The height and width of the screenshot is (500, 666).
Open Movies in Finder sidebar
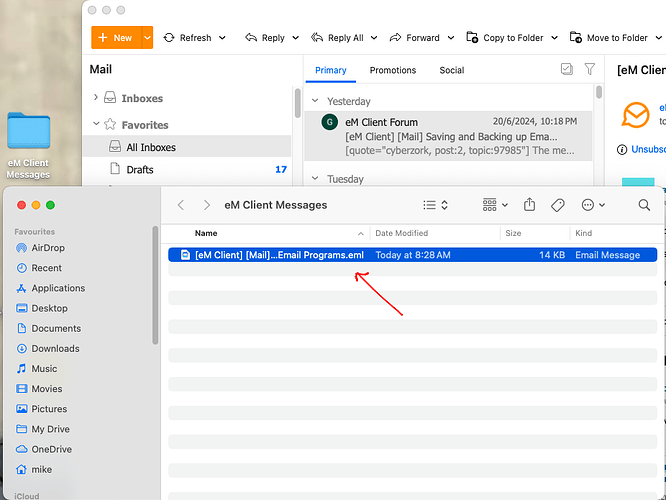39,389
